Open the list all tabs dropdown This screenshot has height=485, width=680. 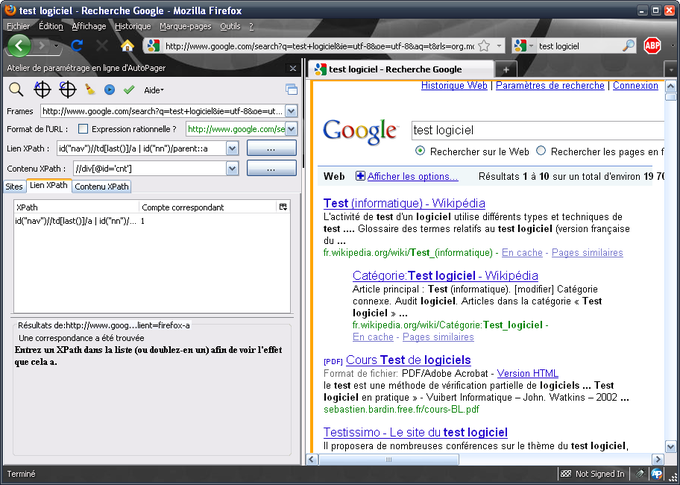tap(671, 69)
